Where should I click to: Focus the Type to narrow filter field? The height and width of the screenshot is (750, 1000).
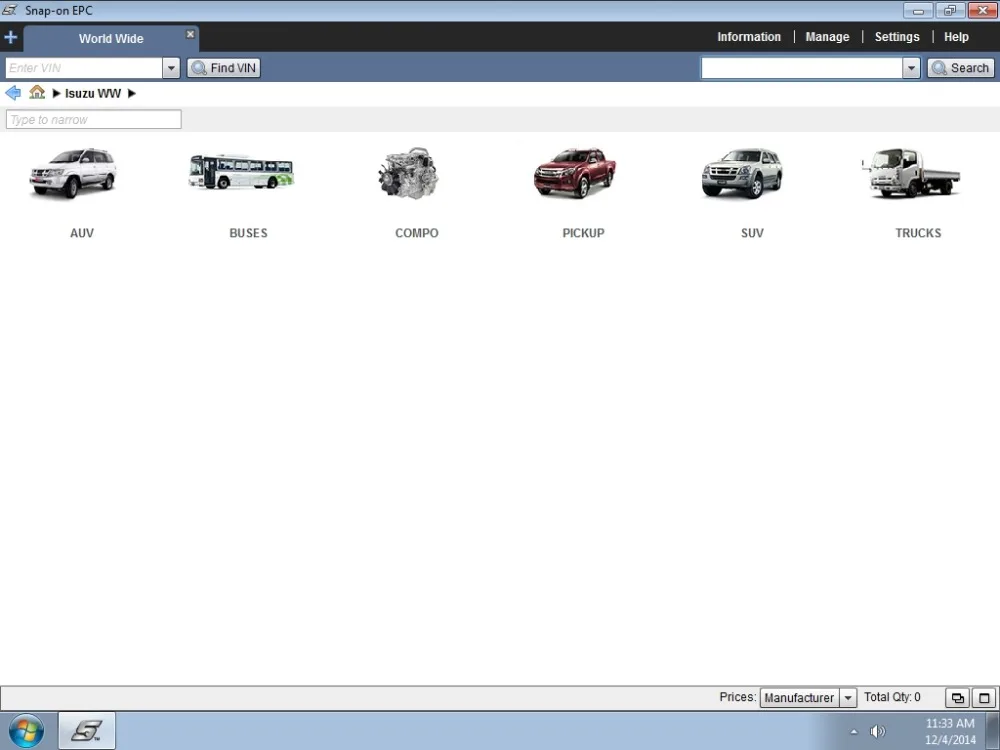tap(94, 119)
